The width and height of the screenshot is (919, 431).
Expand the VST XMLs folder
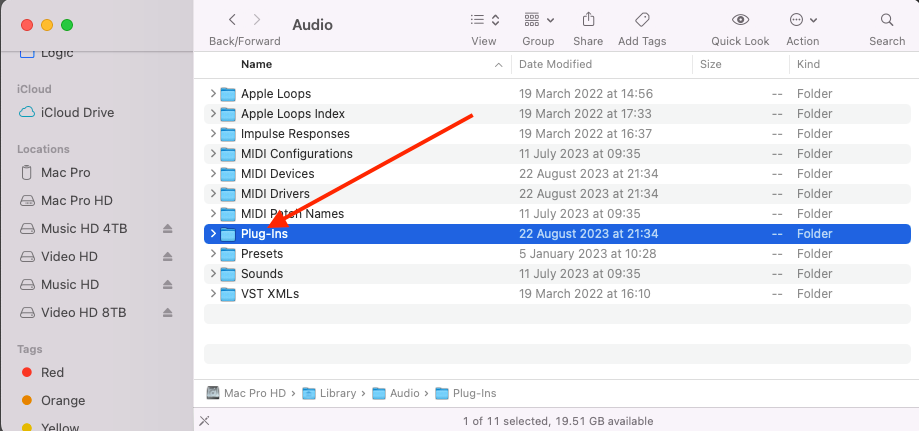(x=213, y=294)
